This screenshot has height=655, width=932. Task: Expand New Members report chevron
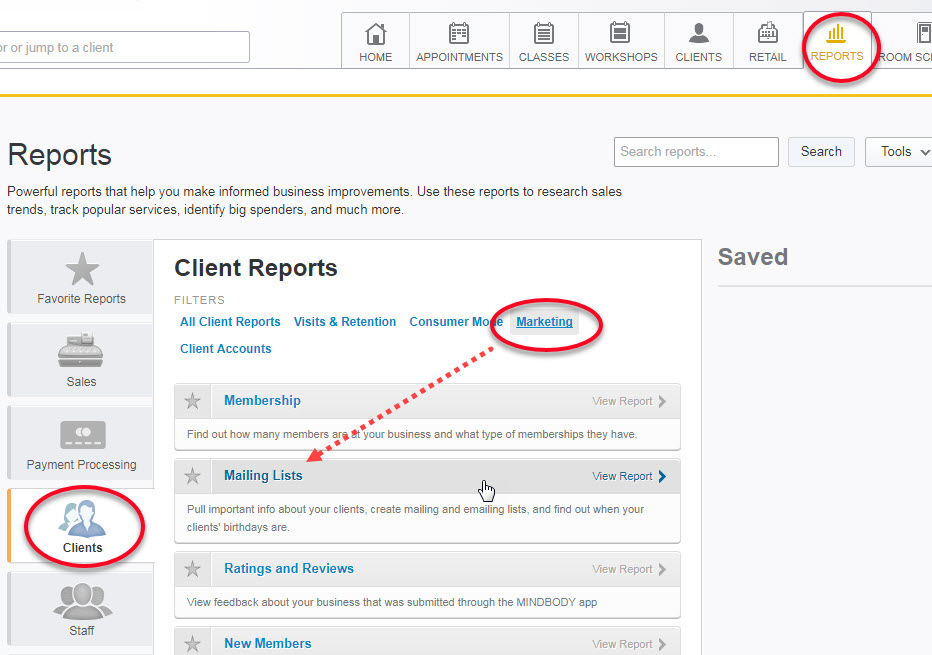(661, 644)
